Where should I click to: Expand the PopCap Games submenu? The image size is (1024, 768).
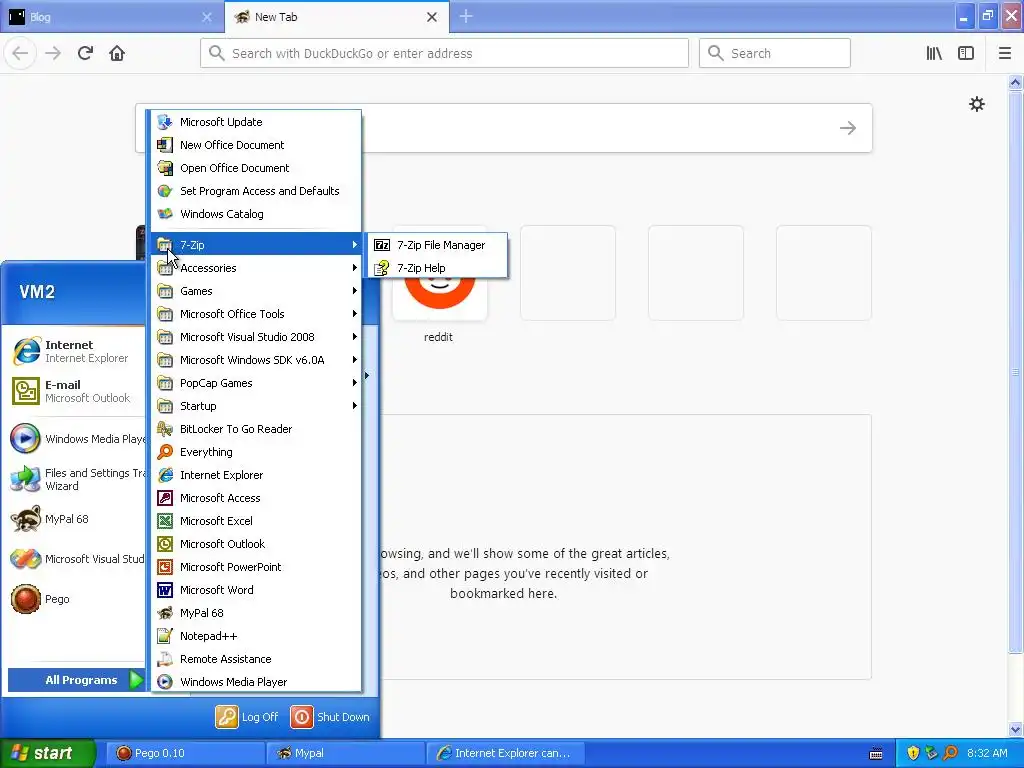click(256, 383)
